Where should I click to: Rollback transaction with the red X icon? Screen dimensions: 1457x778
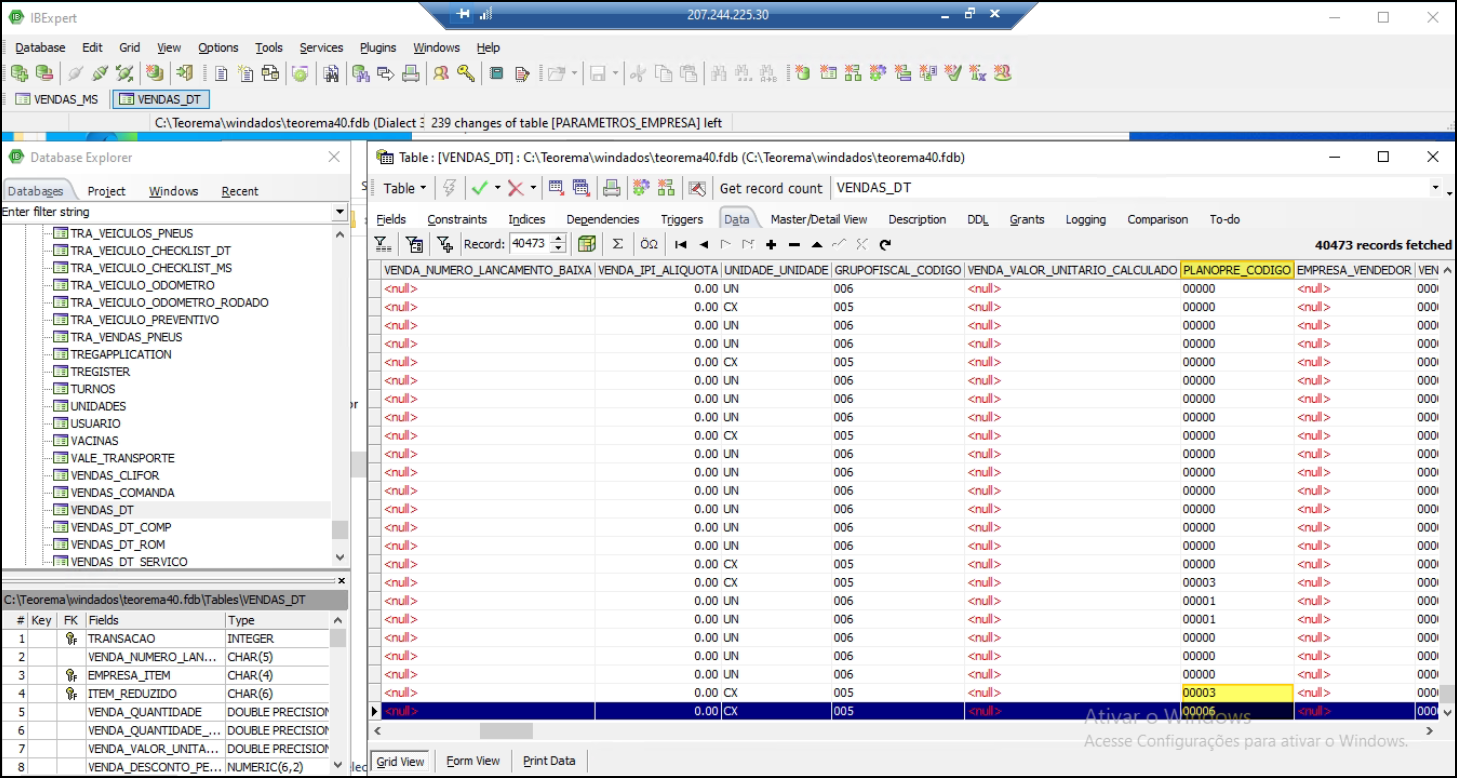[x=515, y=188]
